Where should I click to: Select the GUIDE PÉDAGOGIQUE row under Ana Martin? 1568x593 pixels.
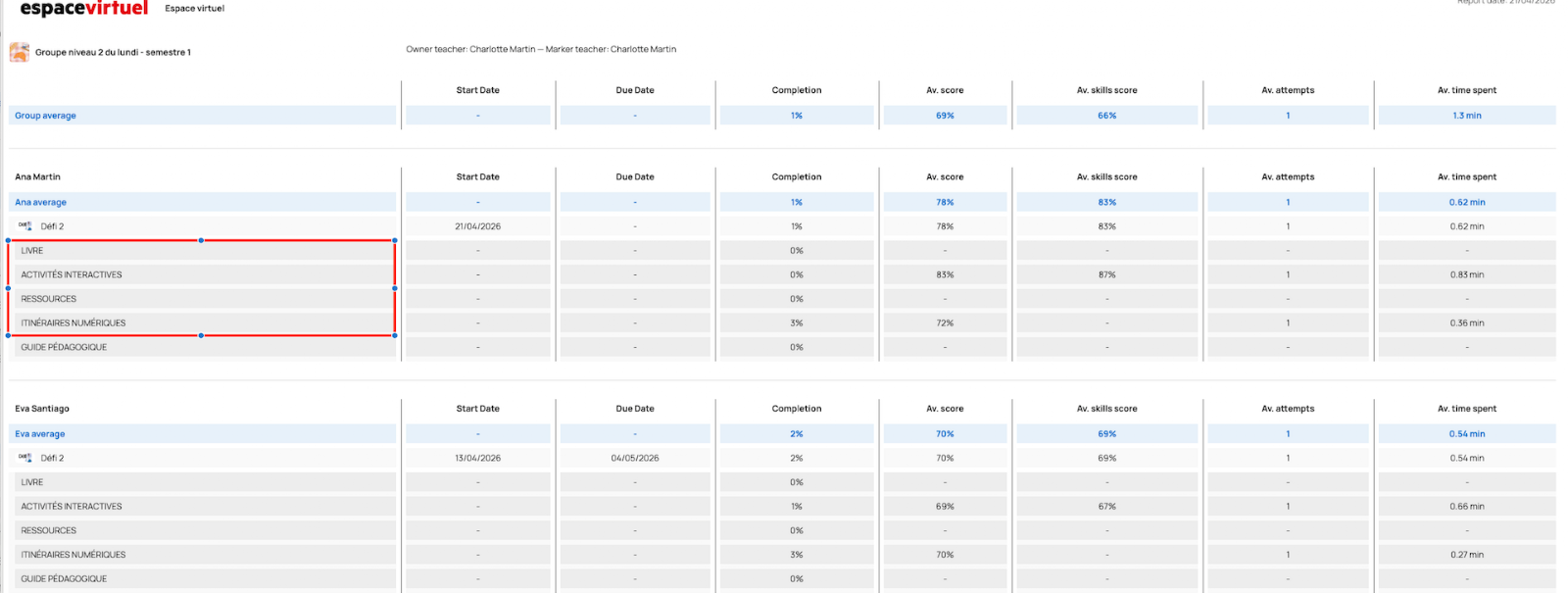pyautogui.click(x=64, y=347)
